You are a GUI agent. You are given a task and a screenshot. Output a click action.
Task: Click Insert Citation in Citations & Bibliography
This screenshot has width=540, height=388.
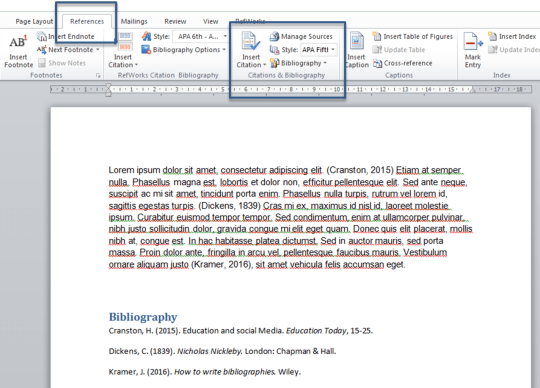[x=251, y=50]
